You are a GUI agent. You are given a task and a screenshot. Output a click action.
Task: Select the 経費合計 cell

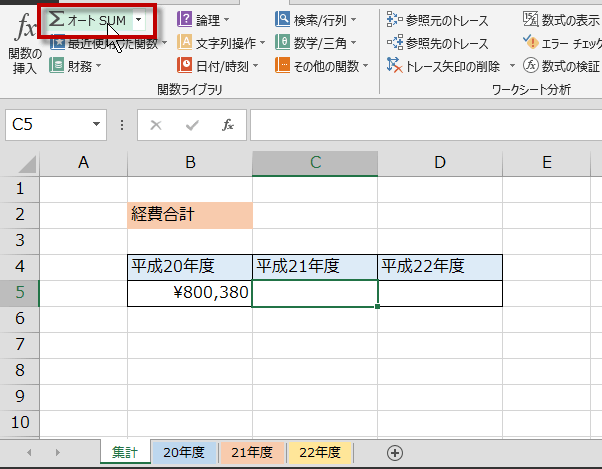pos(190,215)
